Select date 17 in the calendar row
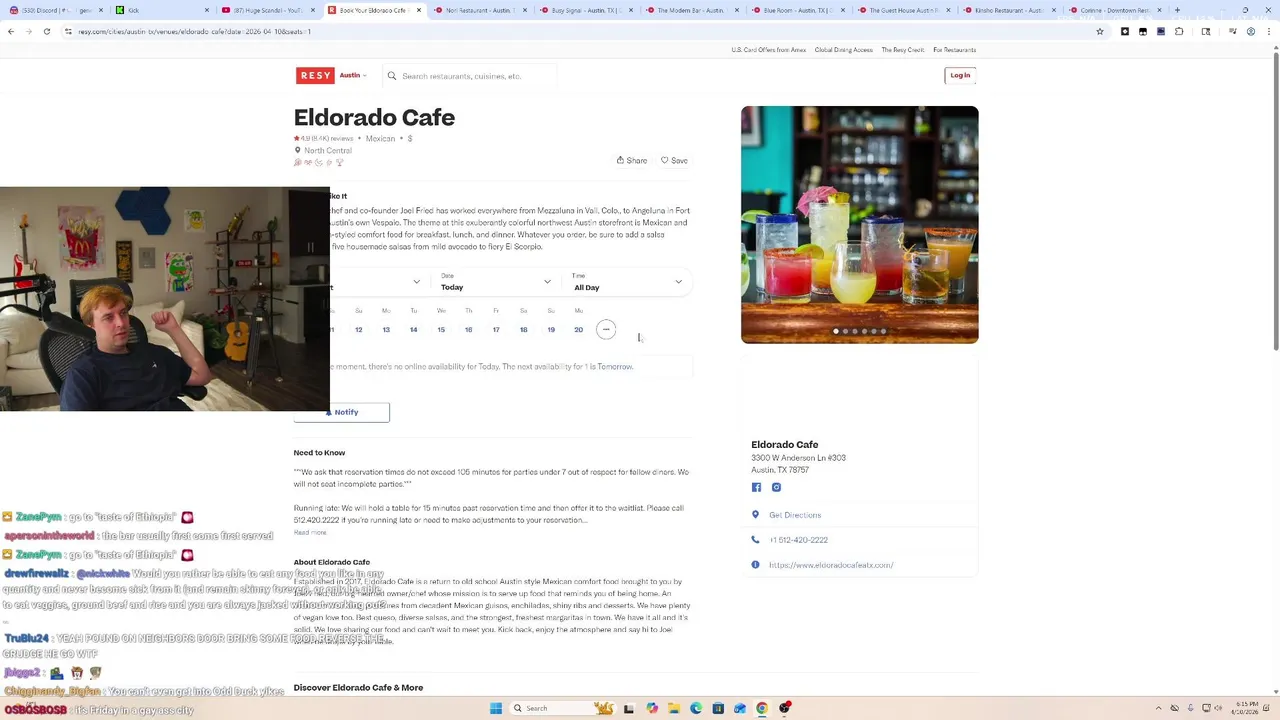Screen dimensions: 1280x720 click(496, 329)
